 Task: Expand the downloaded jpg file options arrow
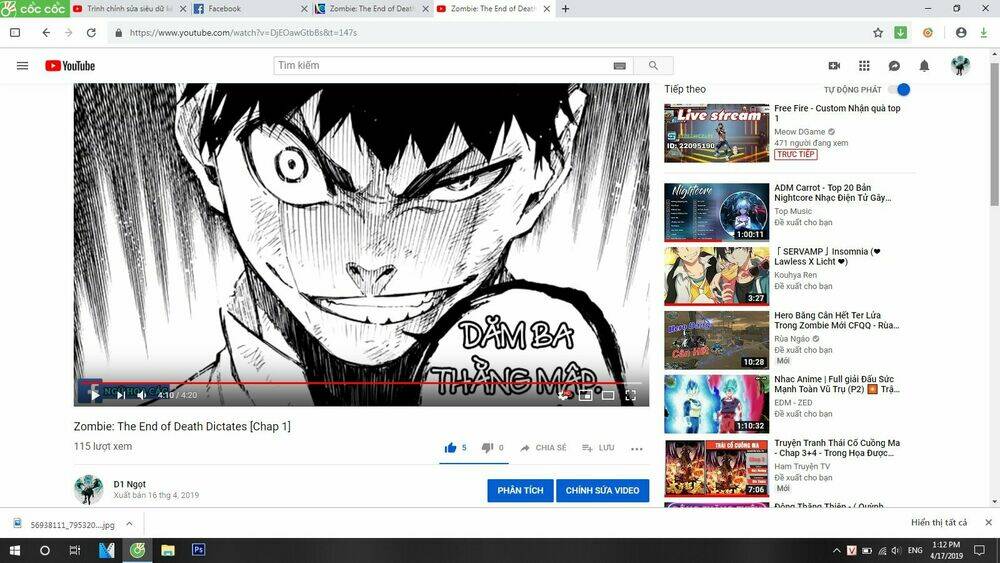pos(129,523)
